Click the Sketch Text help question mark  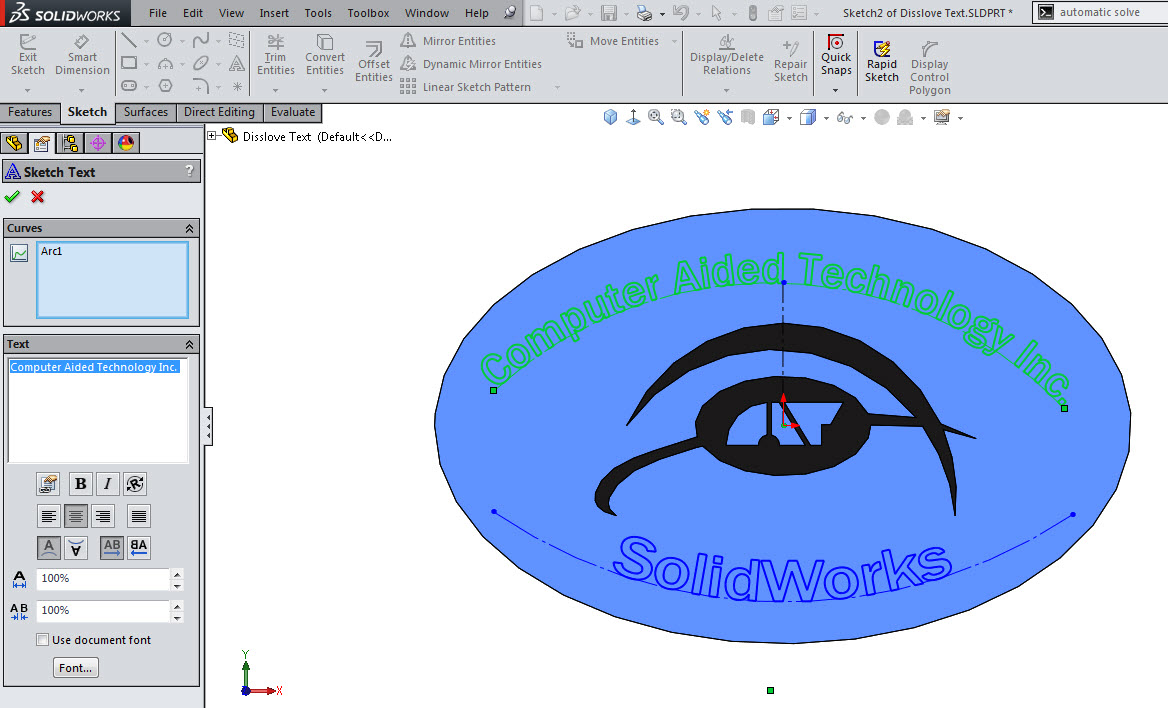pos(189,171)
